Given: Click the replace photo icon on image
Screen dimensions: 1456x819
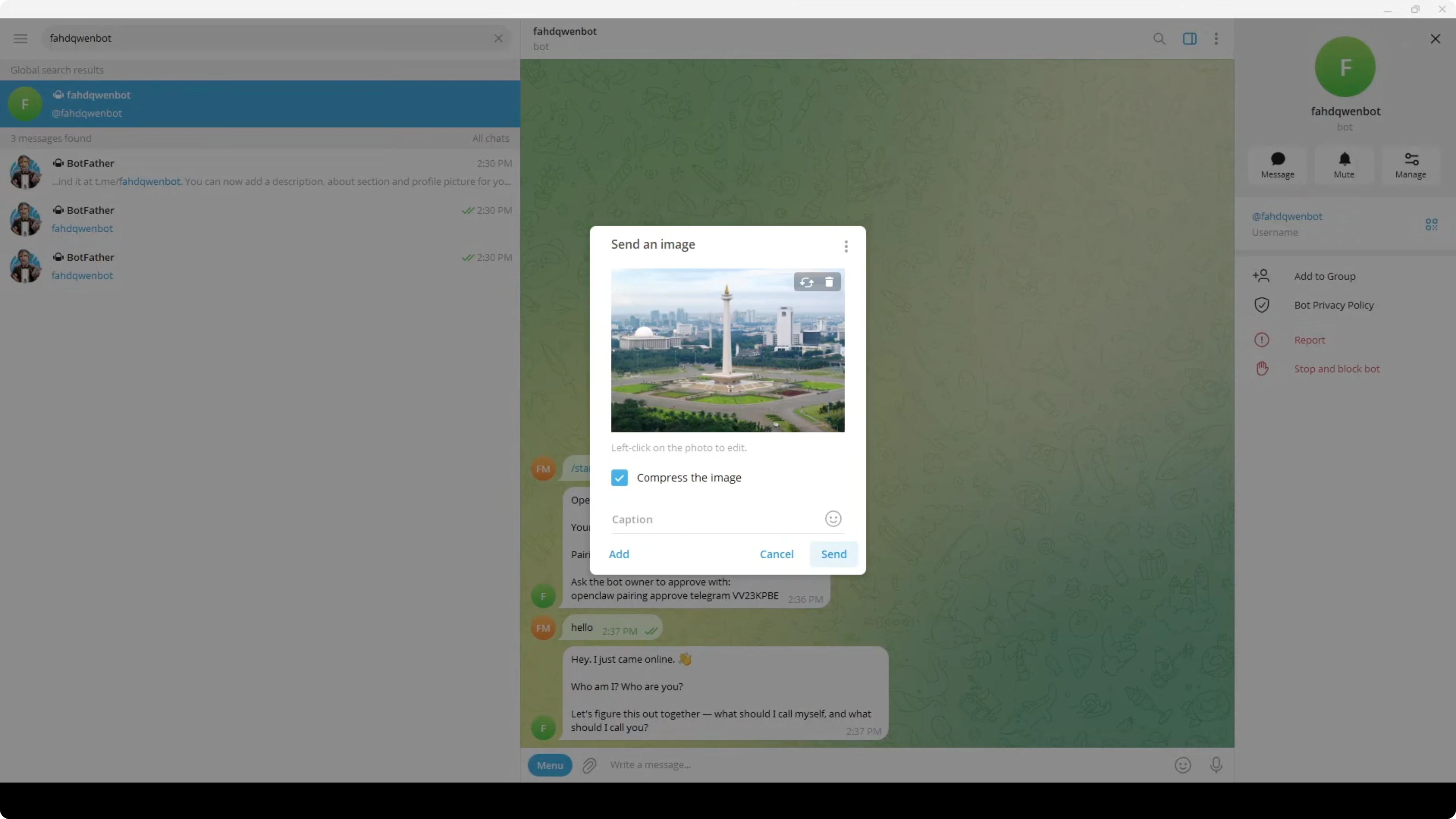Looking at the screenshot, I should pyautogui.click(x=807, y=282).
